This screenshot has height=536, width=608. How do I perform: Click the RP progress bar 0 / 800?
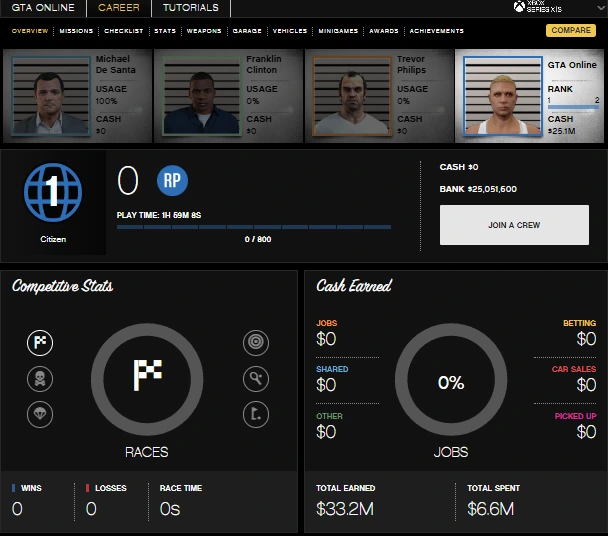(x=254, y=227)
